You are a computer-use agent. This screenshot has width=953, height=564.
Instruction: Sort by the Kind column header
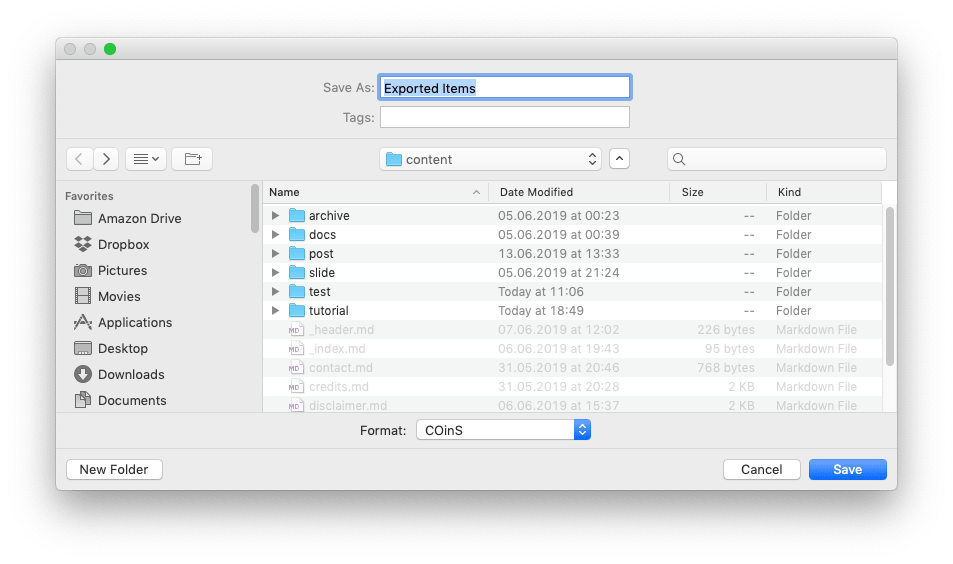click(x=824, y=192)
